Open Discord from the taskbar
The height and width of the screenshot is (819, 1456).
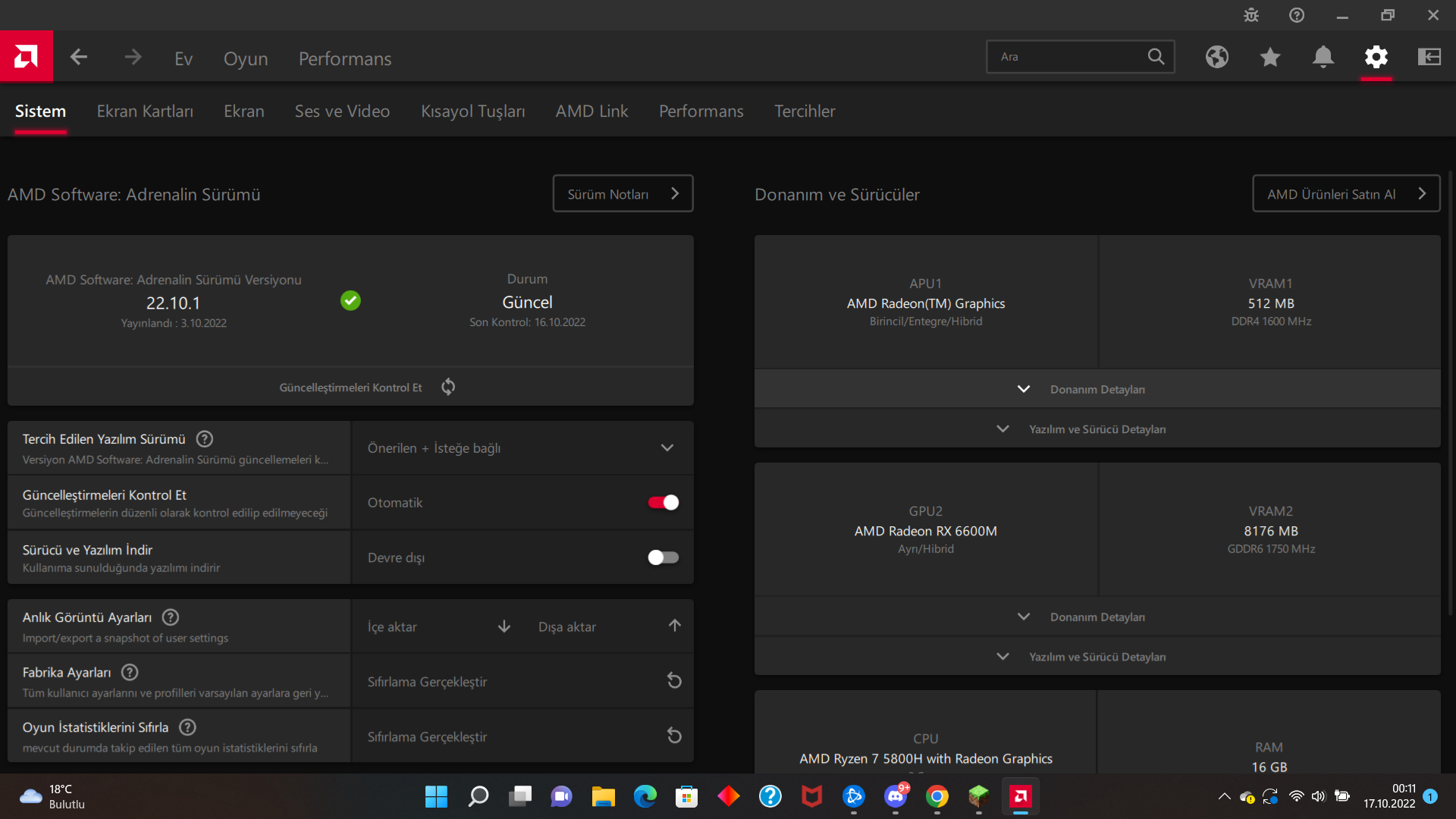(x=896, y=796)
